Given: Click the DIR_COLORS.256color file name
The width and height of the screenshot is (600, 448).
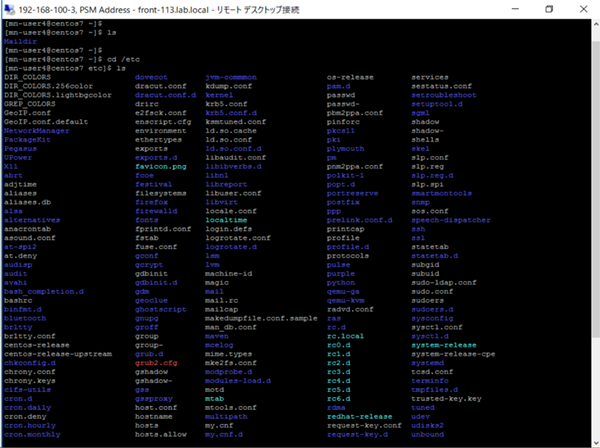Looking at the screenshot, I should pyautogui.click(x=49, y=86).
